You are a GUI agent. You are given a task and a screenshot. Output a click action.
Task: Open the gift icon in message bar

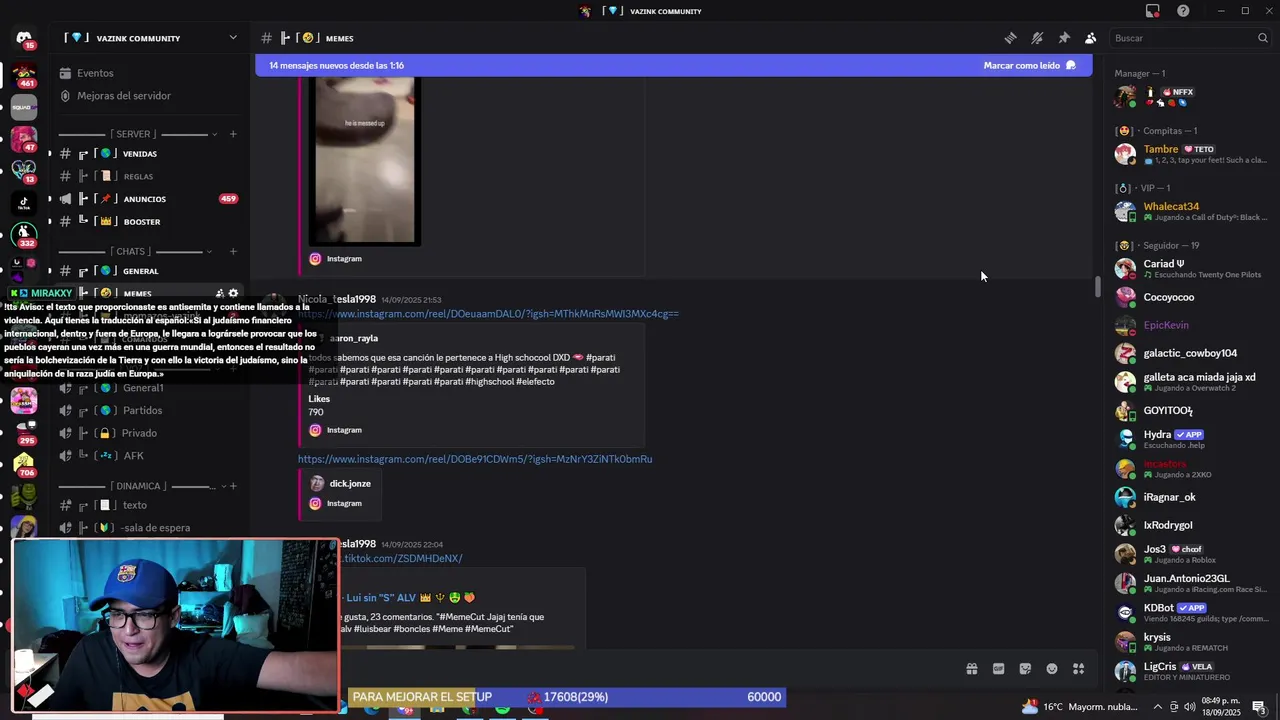point(971,669)
